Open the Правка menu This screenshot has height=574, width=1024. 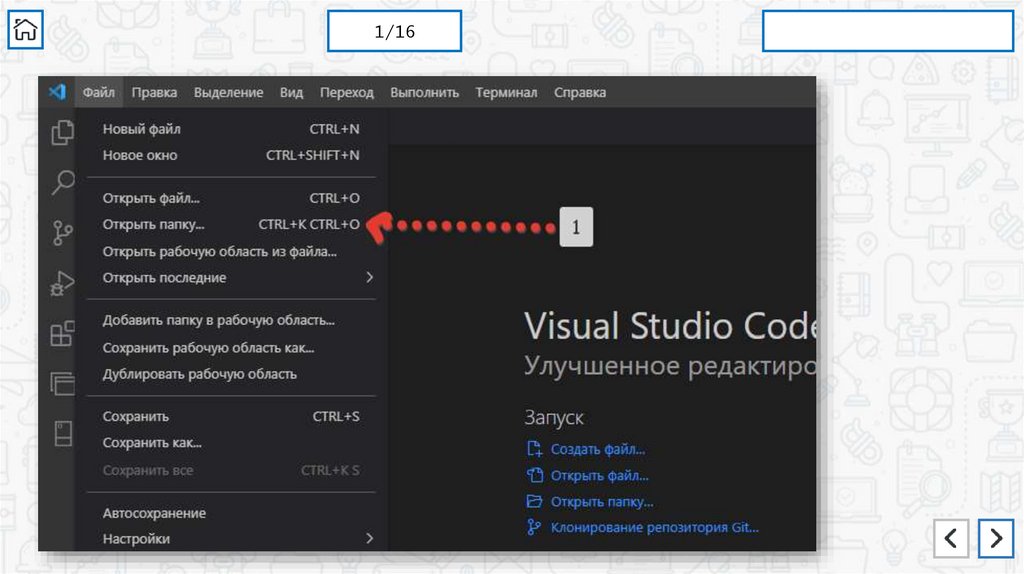154,92
